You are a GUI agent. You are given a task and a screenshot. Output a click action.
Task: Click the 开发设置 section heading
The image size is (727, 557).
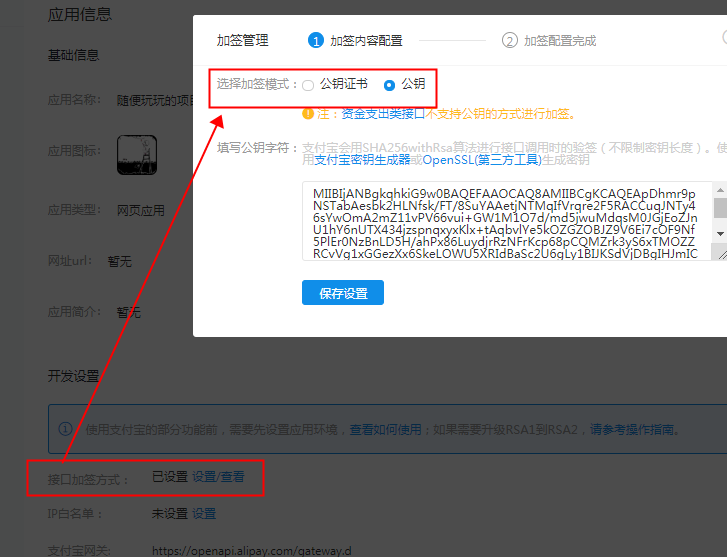coord(73,376)
